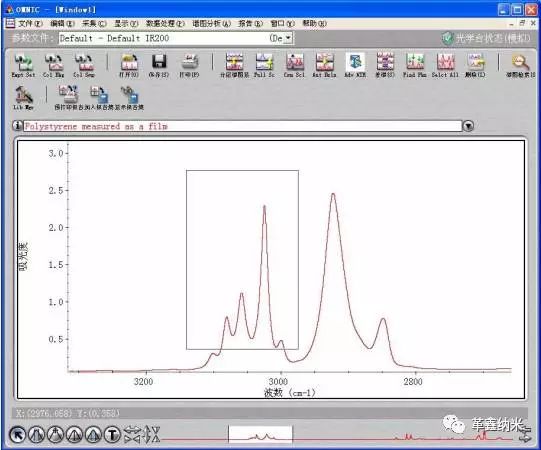Click the Col Smp sample icon
The height and width of the screenshot is (450, 541).
tap(84, 66)
